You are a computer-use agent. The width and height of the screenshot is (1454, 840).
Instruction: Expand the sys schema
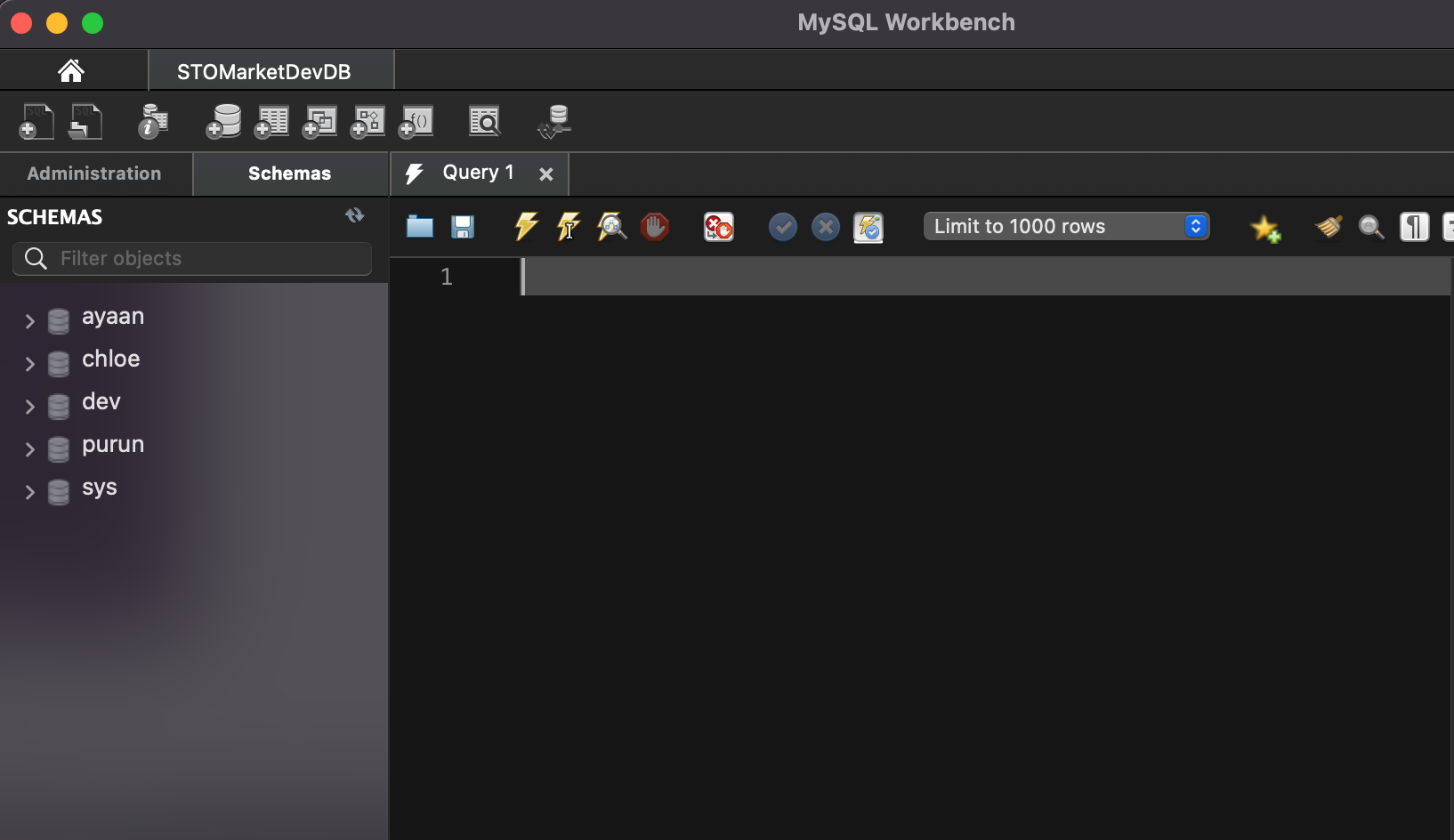[x=29, y=492]
